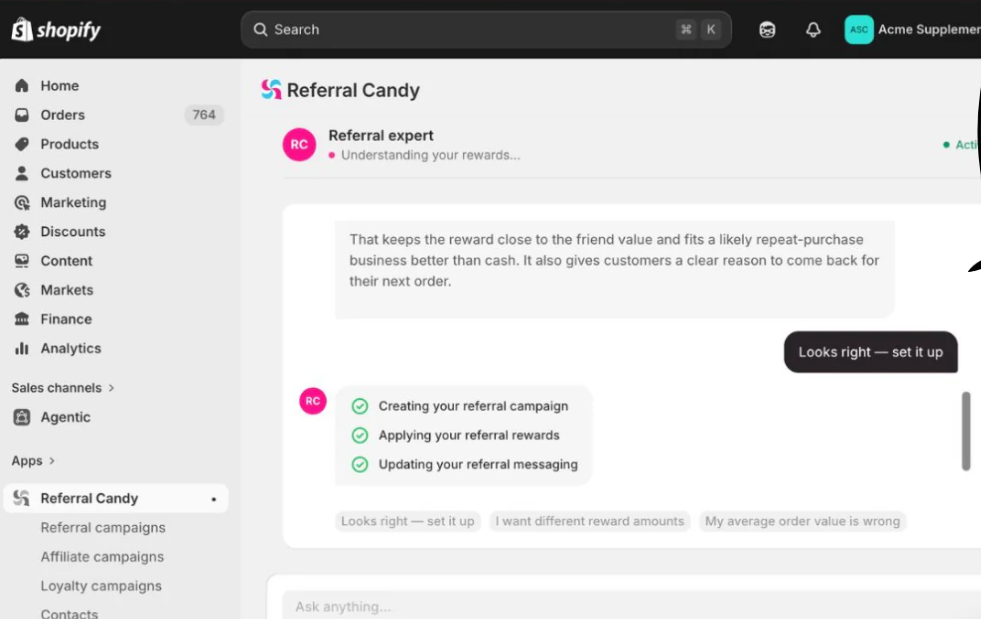The image size is (981, 619).
Task: Open the Markets page
Action: tap(67, 290)
